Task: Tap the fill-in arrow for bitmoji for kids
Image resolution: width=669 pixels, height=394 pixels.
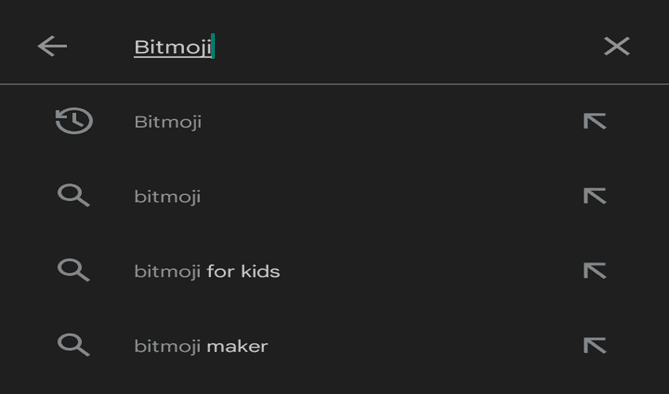Action: [595, 271]
